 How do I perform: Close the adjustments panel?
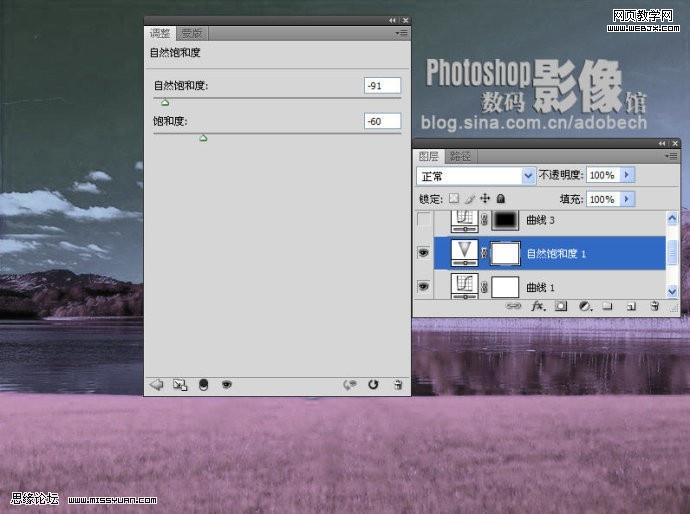click(405, 20)
